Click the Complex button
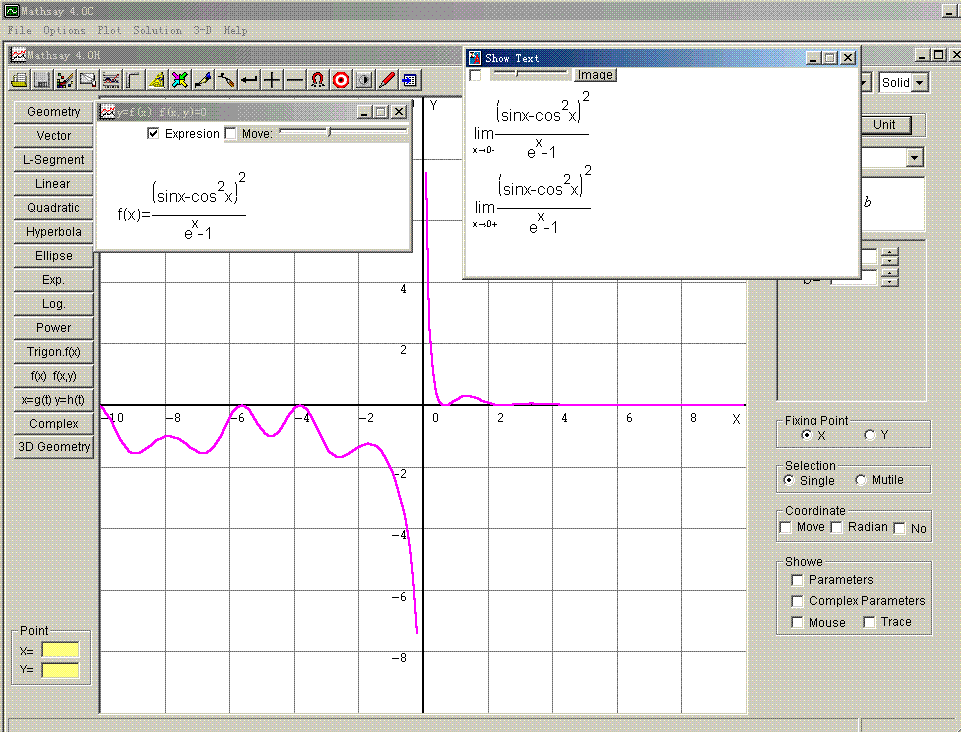 click(54, 424)
